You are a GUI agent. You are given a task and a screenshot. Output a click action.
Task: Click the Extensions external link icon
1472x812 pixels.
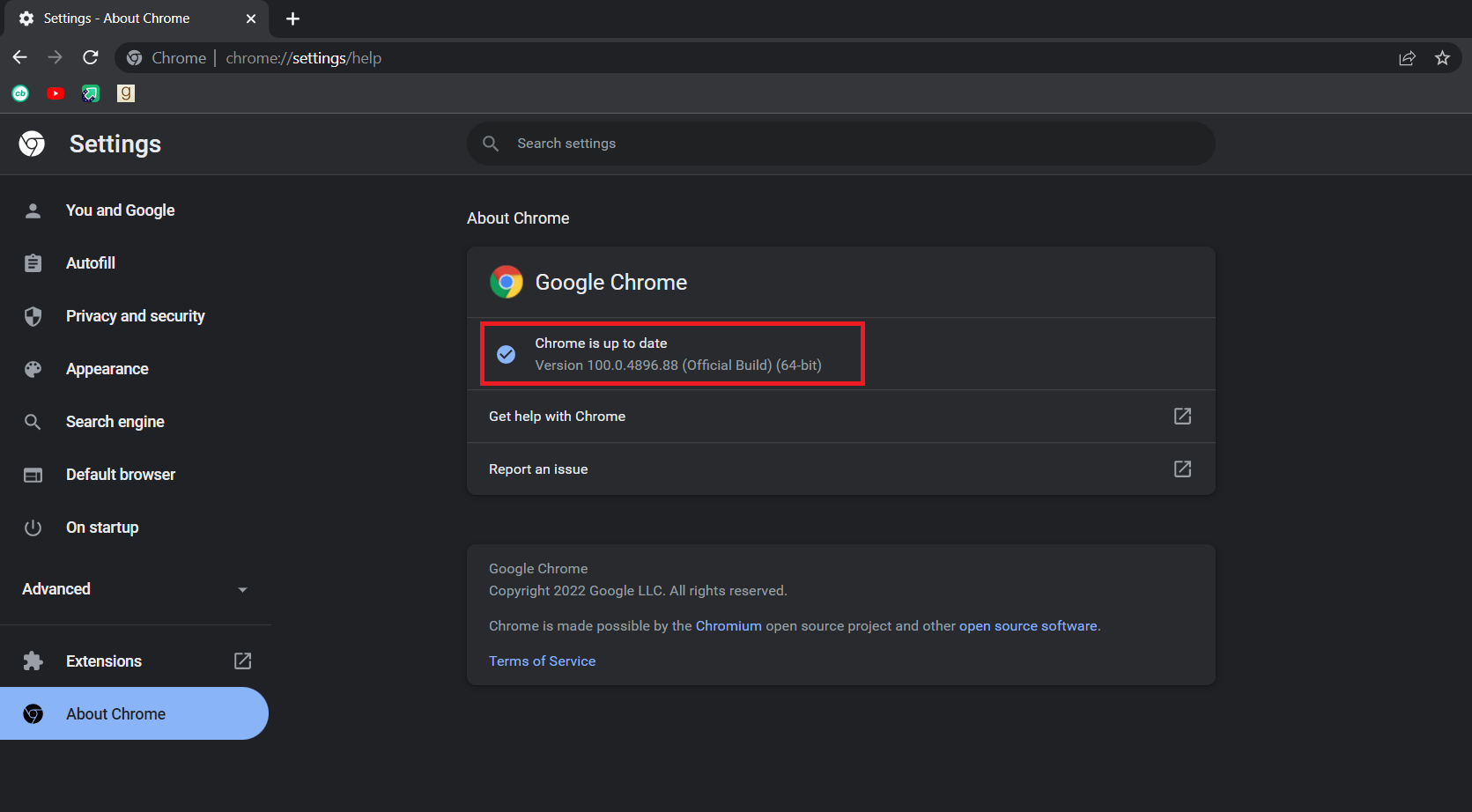click(242, 661)
